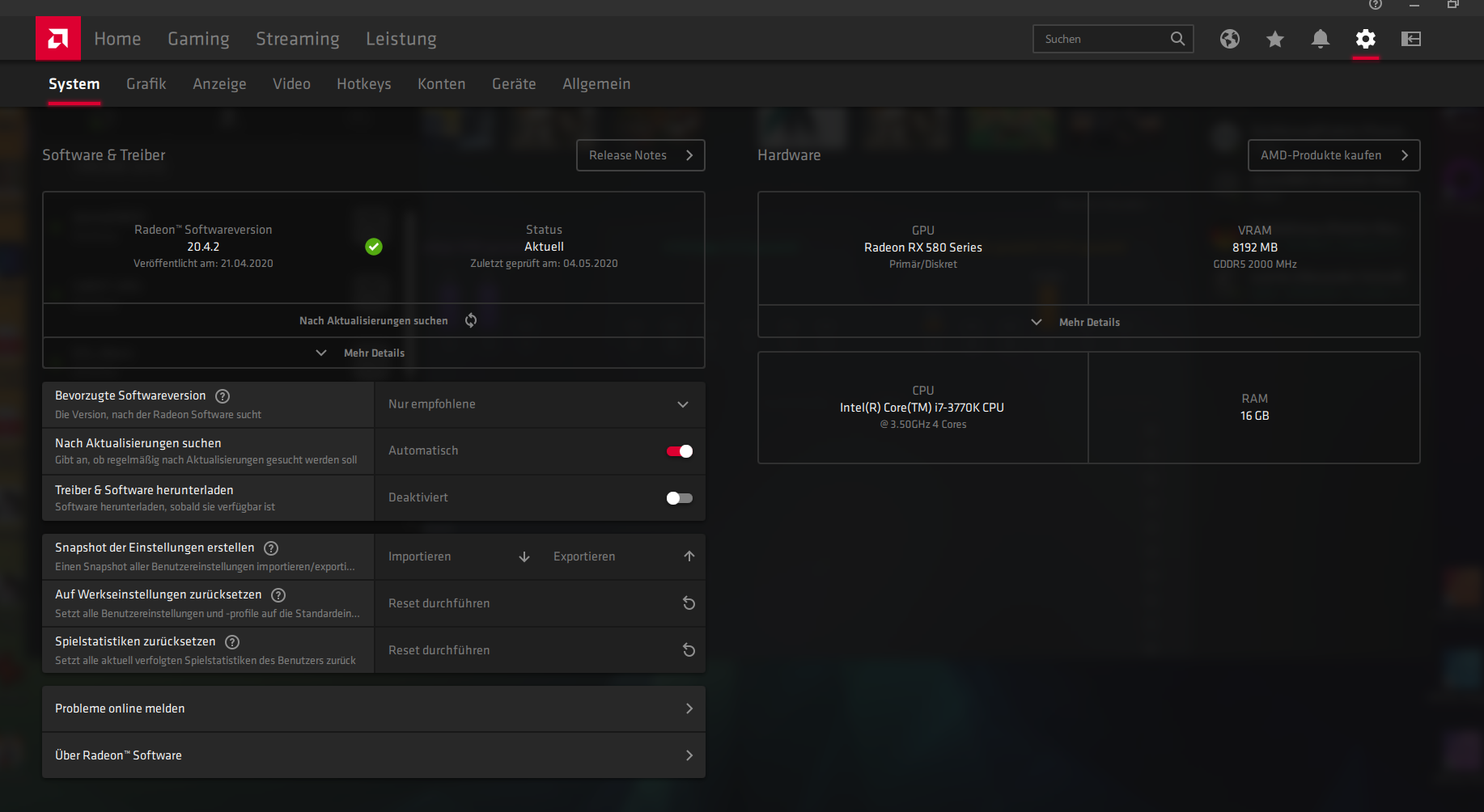Screen dimensions: 1484x812
Task: Click help icon beside Spielstatistiken zurücksetzen
Action: [232, 642]
